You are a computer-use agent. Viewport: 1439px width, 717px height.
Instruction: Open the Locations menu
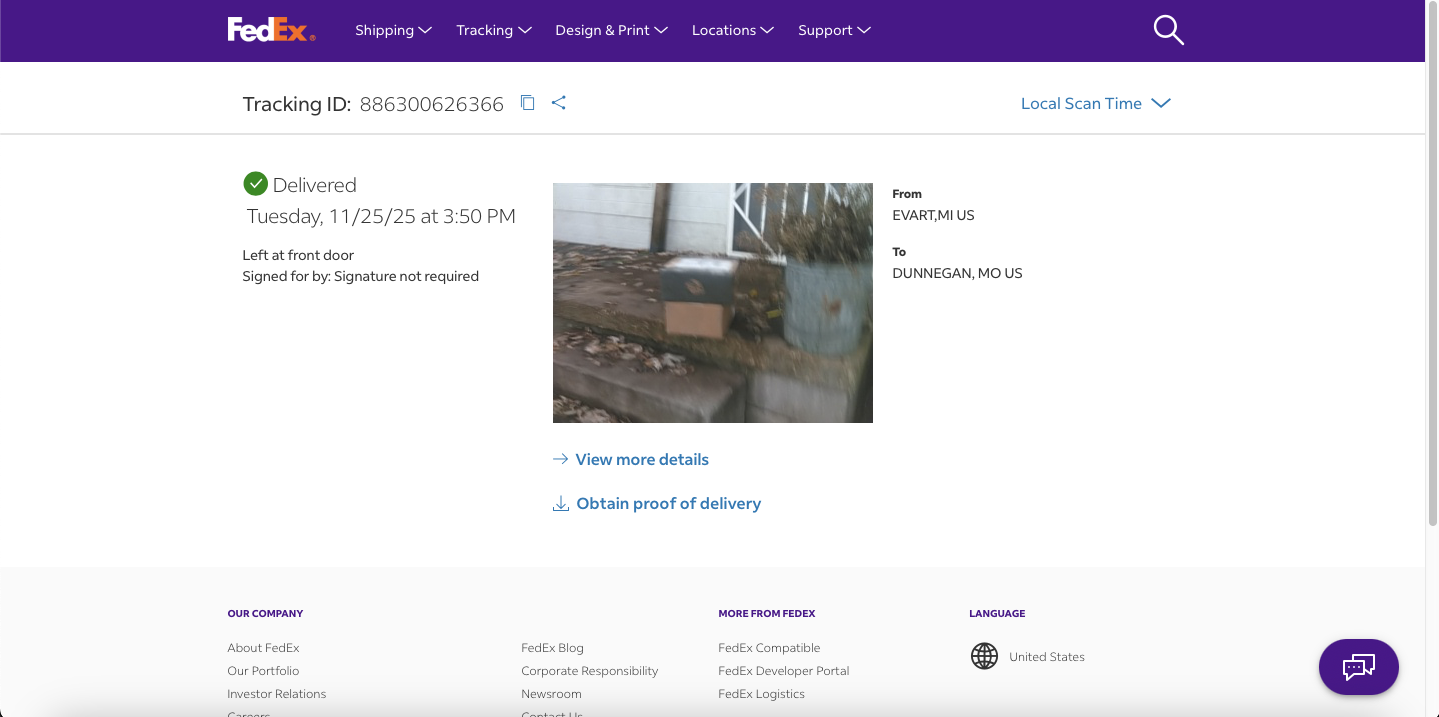(732, 30)
